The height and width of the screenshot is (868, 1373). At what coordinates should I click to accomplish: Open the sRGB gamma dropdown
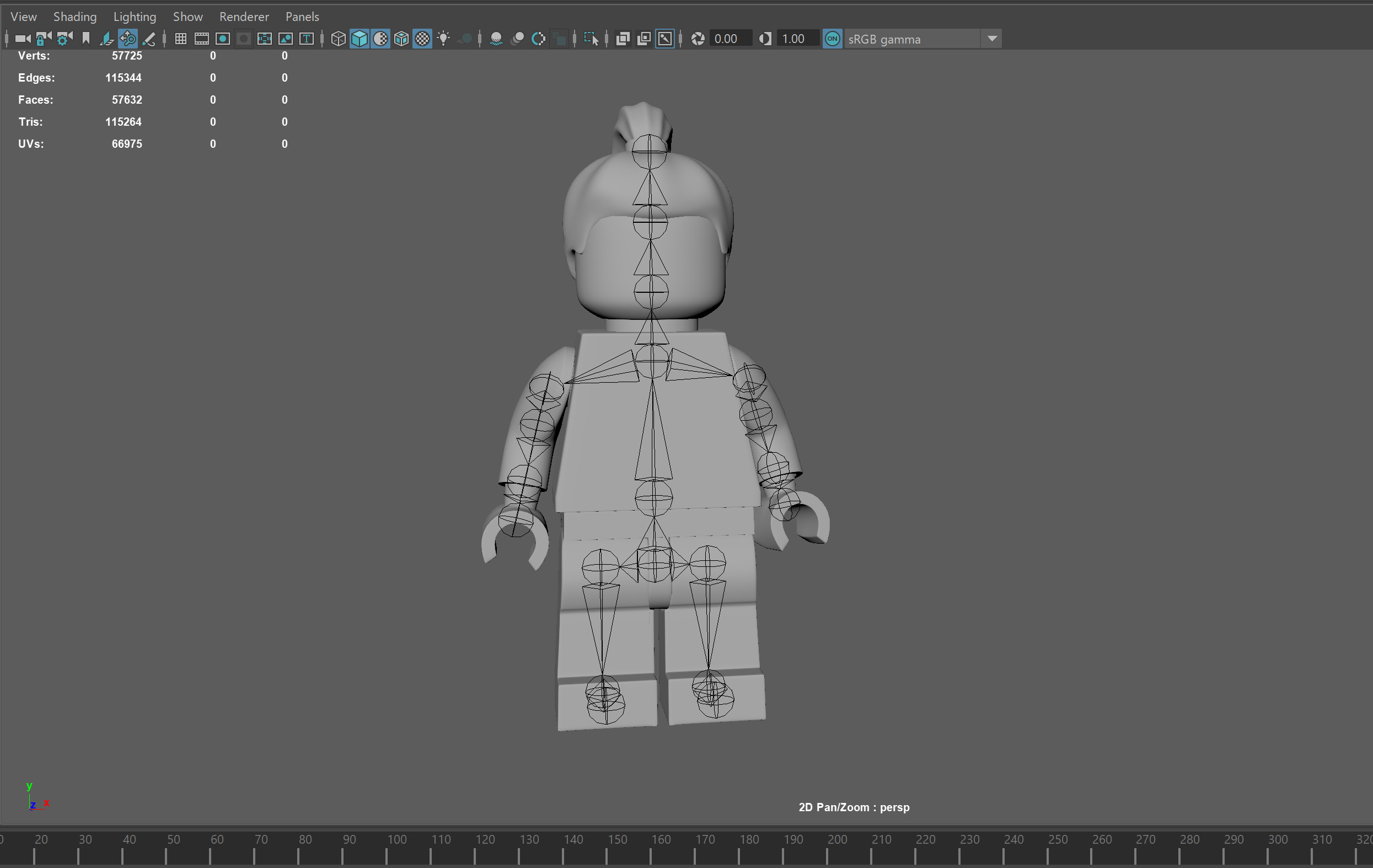pyautogui.click(x=923, y=39)
